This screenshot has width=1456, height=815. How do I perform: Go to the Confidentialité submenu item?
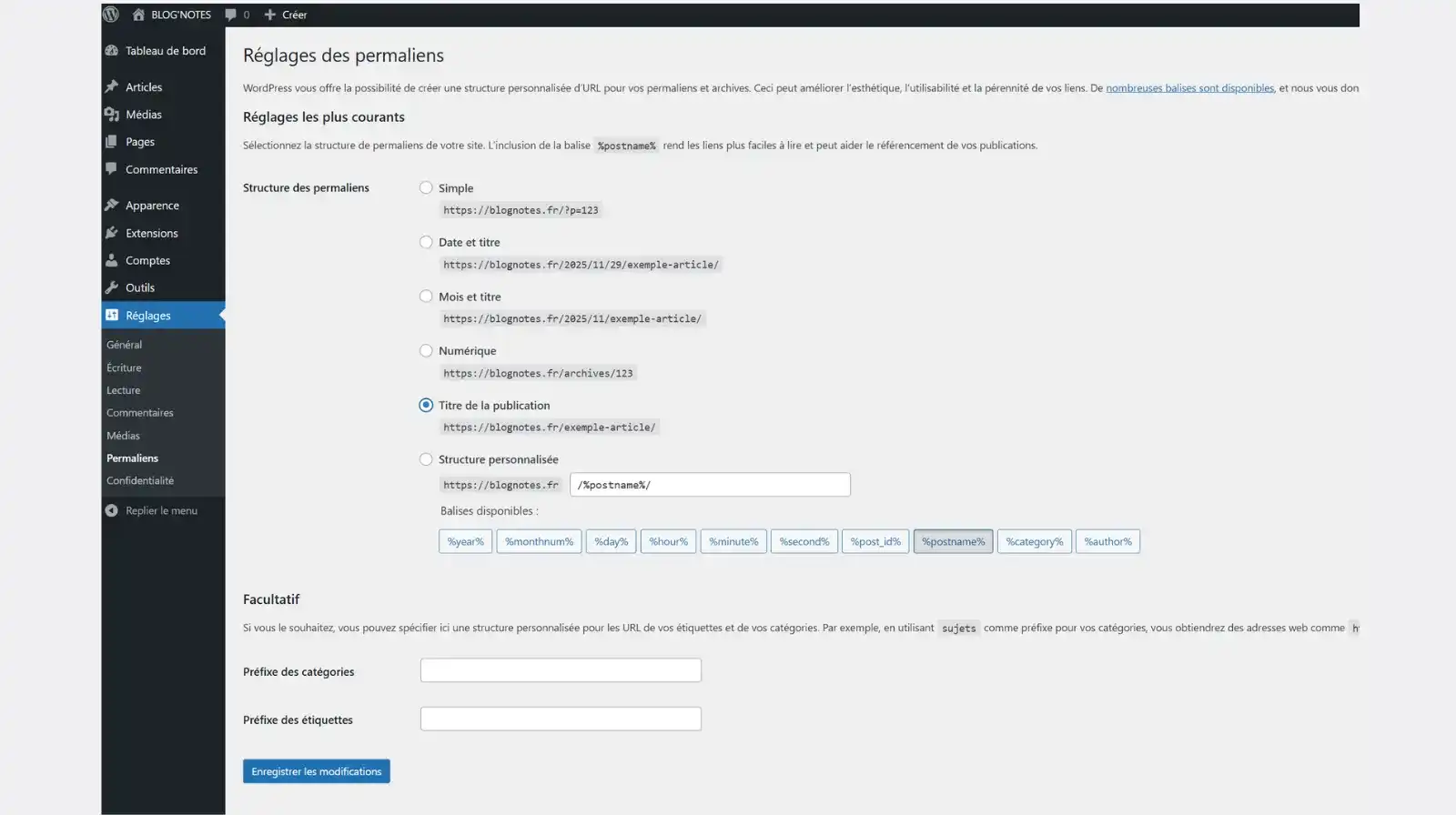[140, 480]
